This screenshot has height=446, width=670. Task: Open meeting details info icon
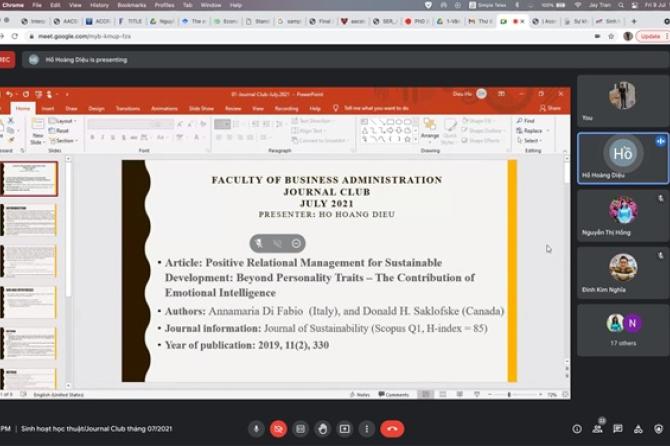pos(577,429)
